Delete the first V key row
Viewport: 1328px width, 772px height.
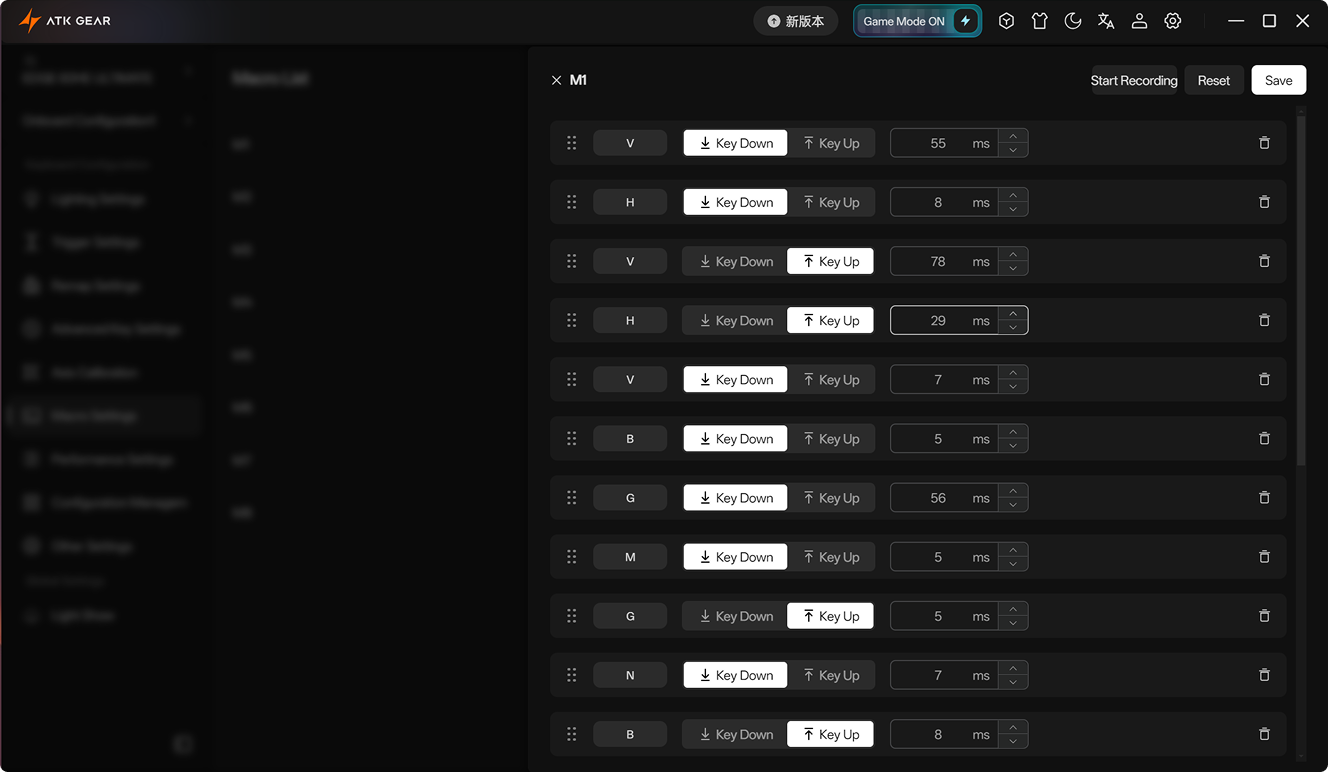pyautogui.click(x=1264, y=143)
